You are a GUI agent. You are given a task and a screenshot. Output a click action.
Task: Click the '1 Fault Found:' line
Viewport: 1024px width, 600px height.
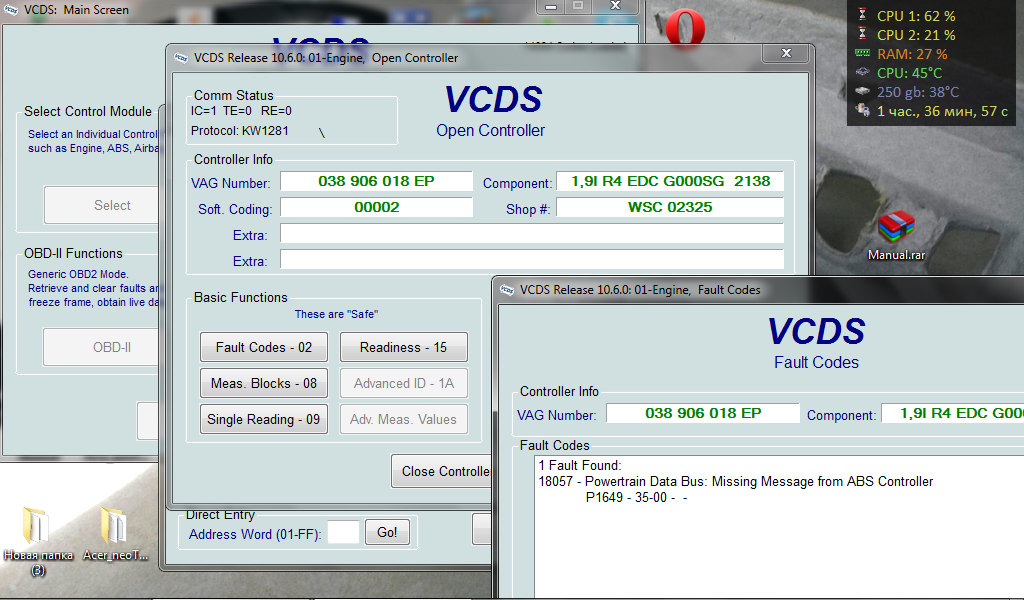[580, 466]
